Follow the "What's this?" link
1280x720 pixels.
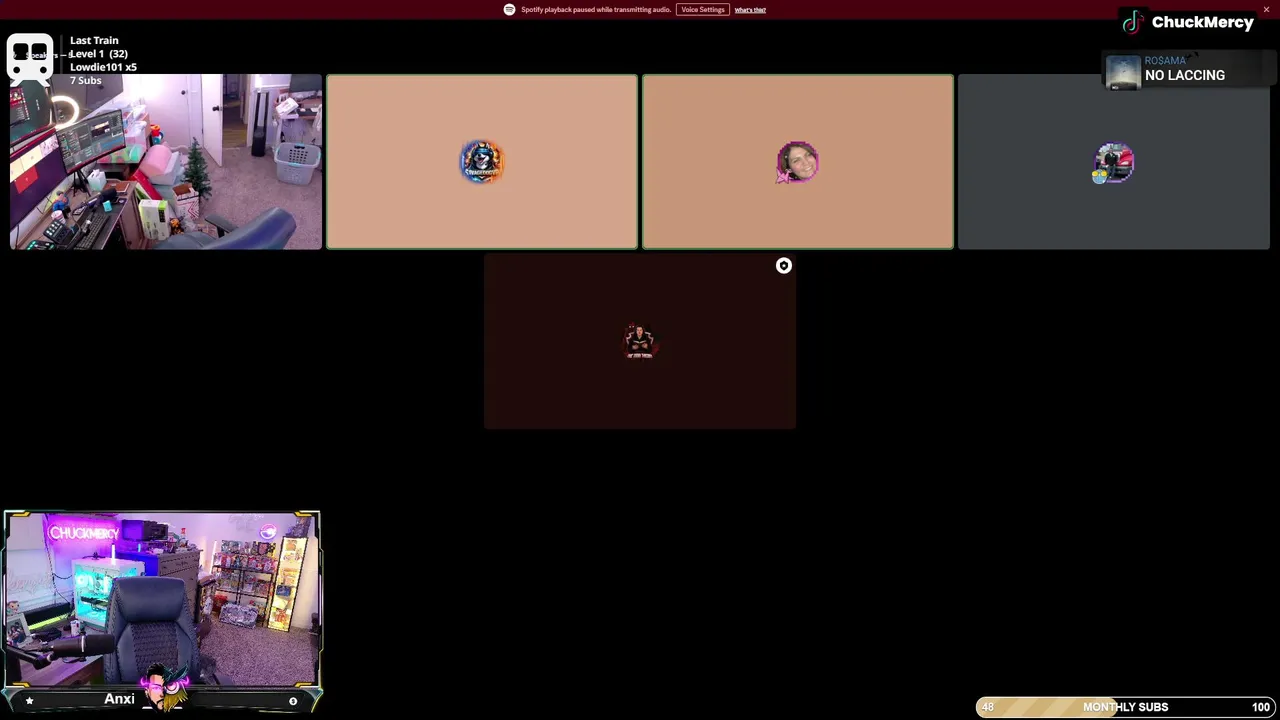point(750,10)
